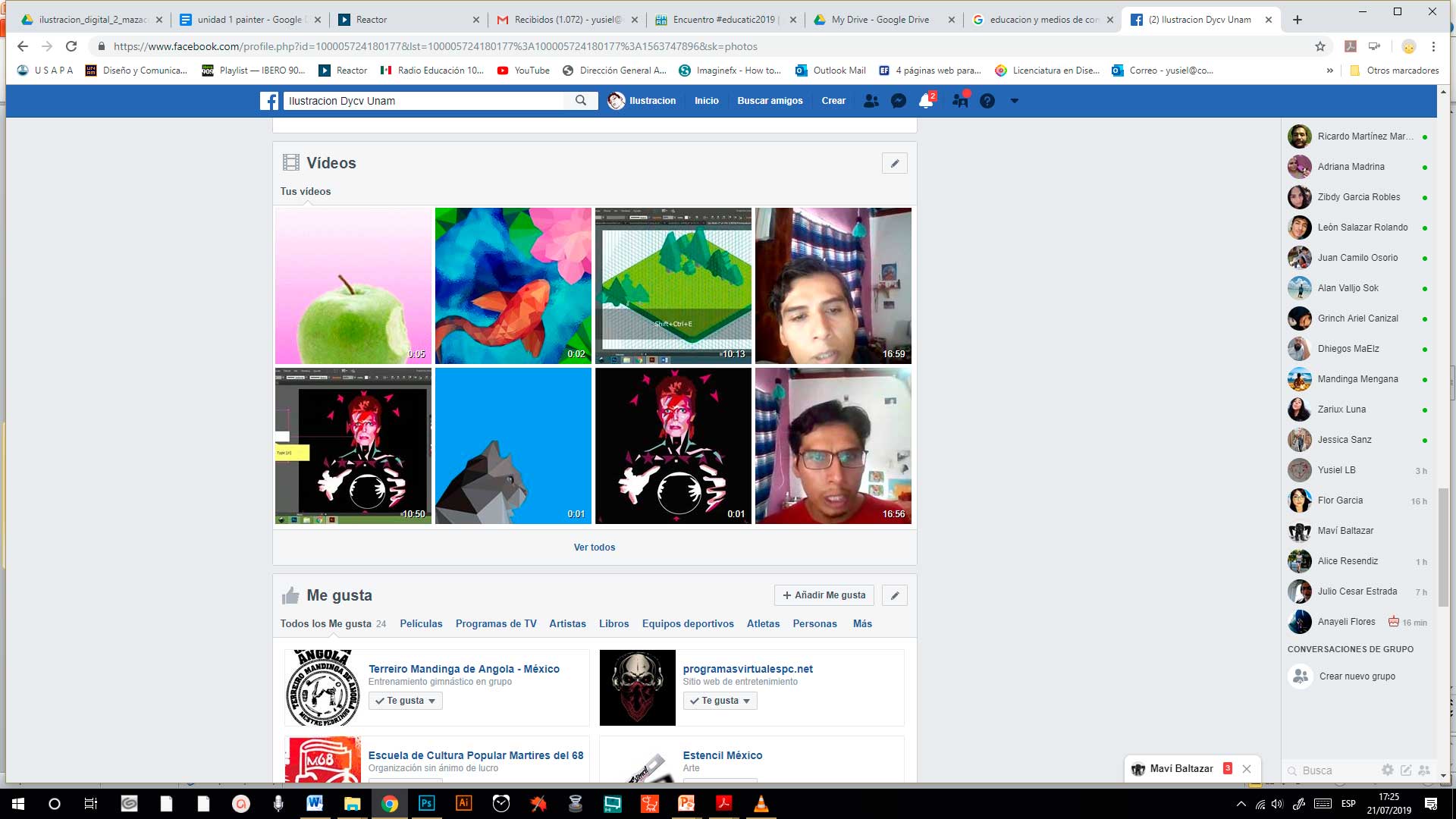Switch to Recibidos Gmail tab
This screenshot has width=1456, height=819.
tap(568, 20)
